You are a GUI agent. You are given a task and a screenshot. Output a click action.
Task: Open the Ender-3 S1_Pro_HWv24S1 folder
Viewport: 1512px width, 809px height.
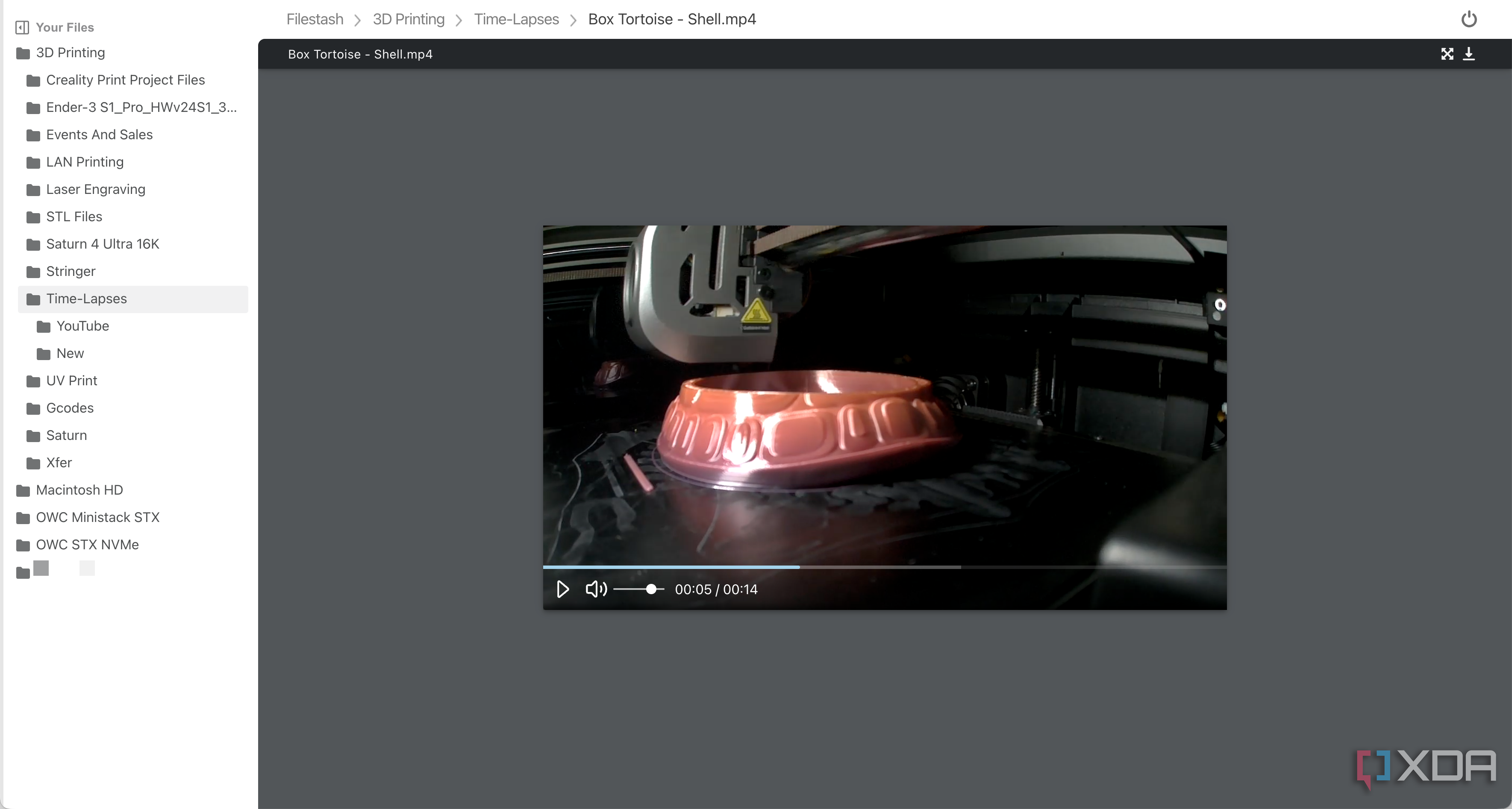click(x=141, y=107)
